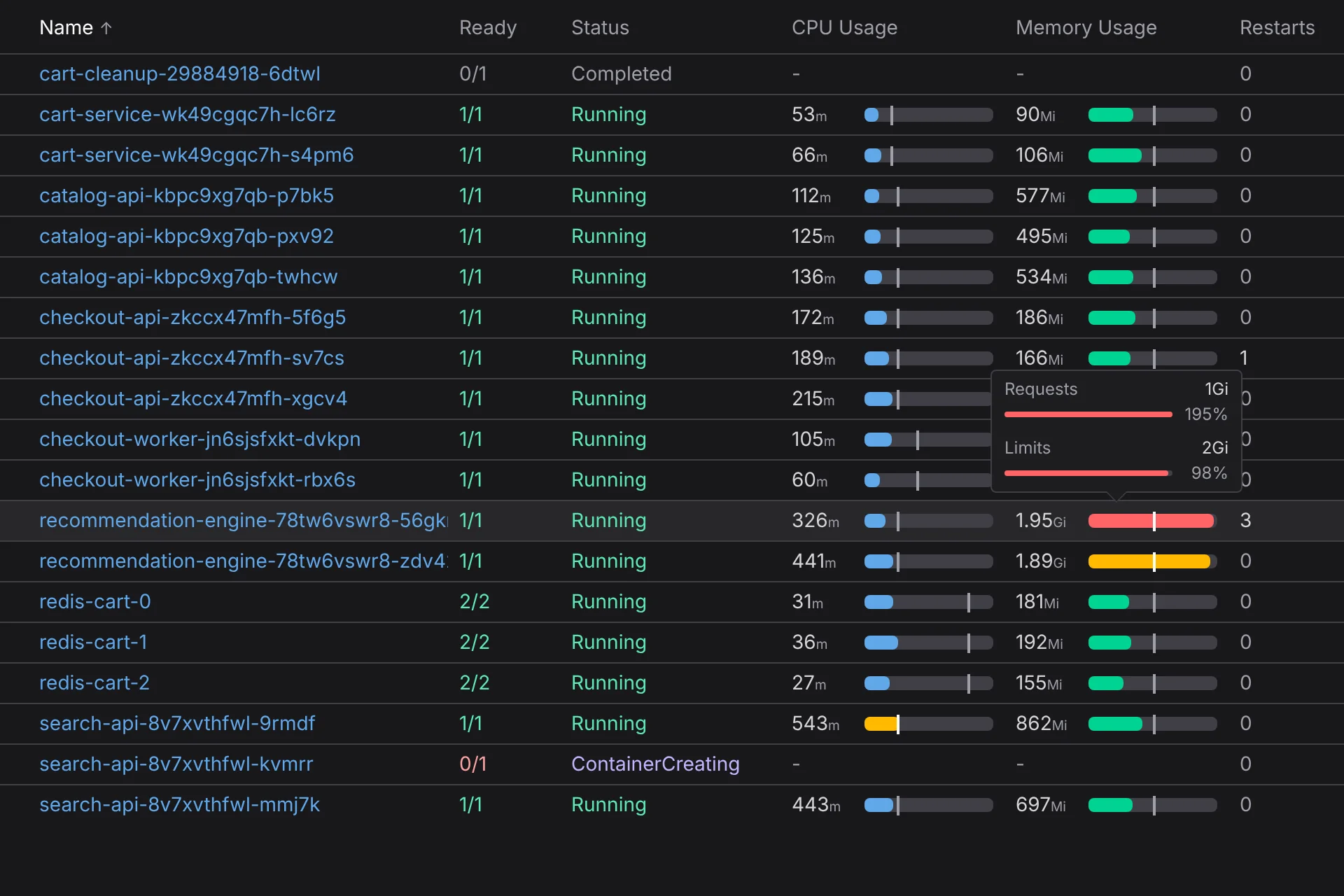This screenshot has height=896, width=1344.
Task: Sort by the Ready column header
Action: [x=488, y=28]
